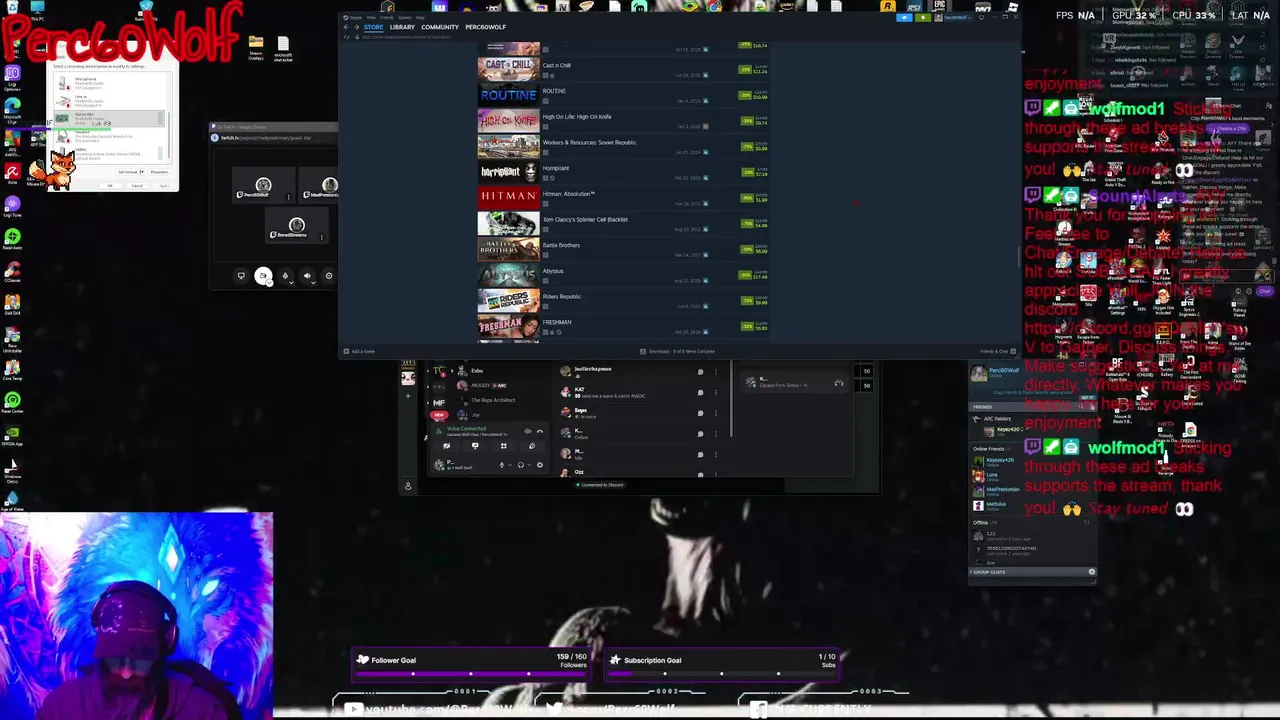
Task: Click the Steam store URL address bar
Action: [406, 37]
